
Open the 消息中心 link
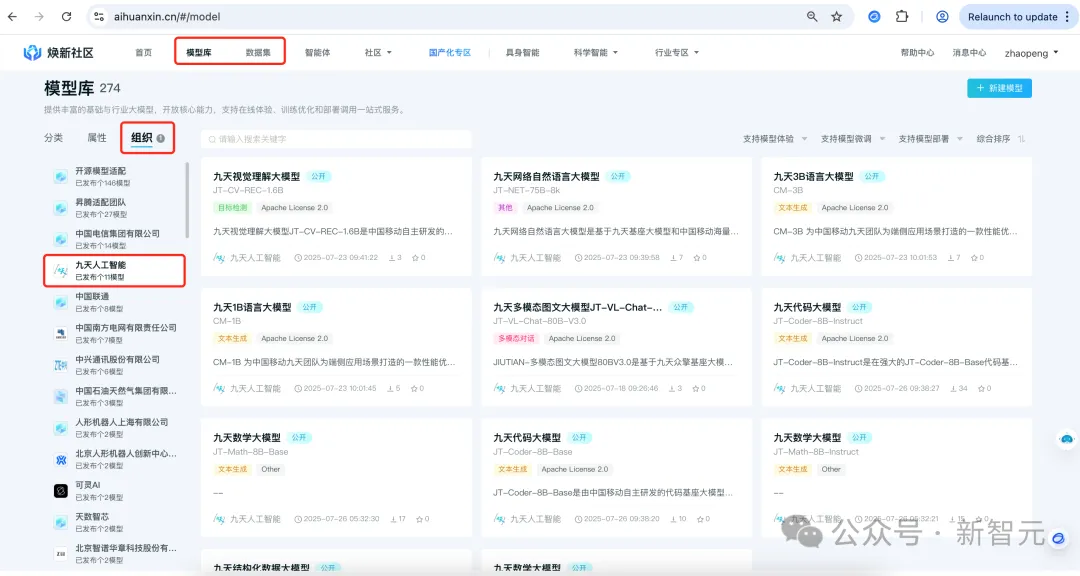(x=969, y=52)
